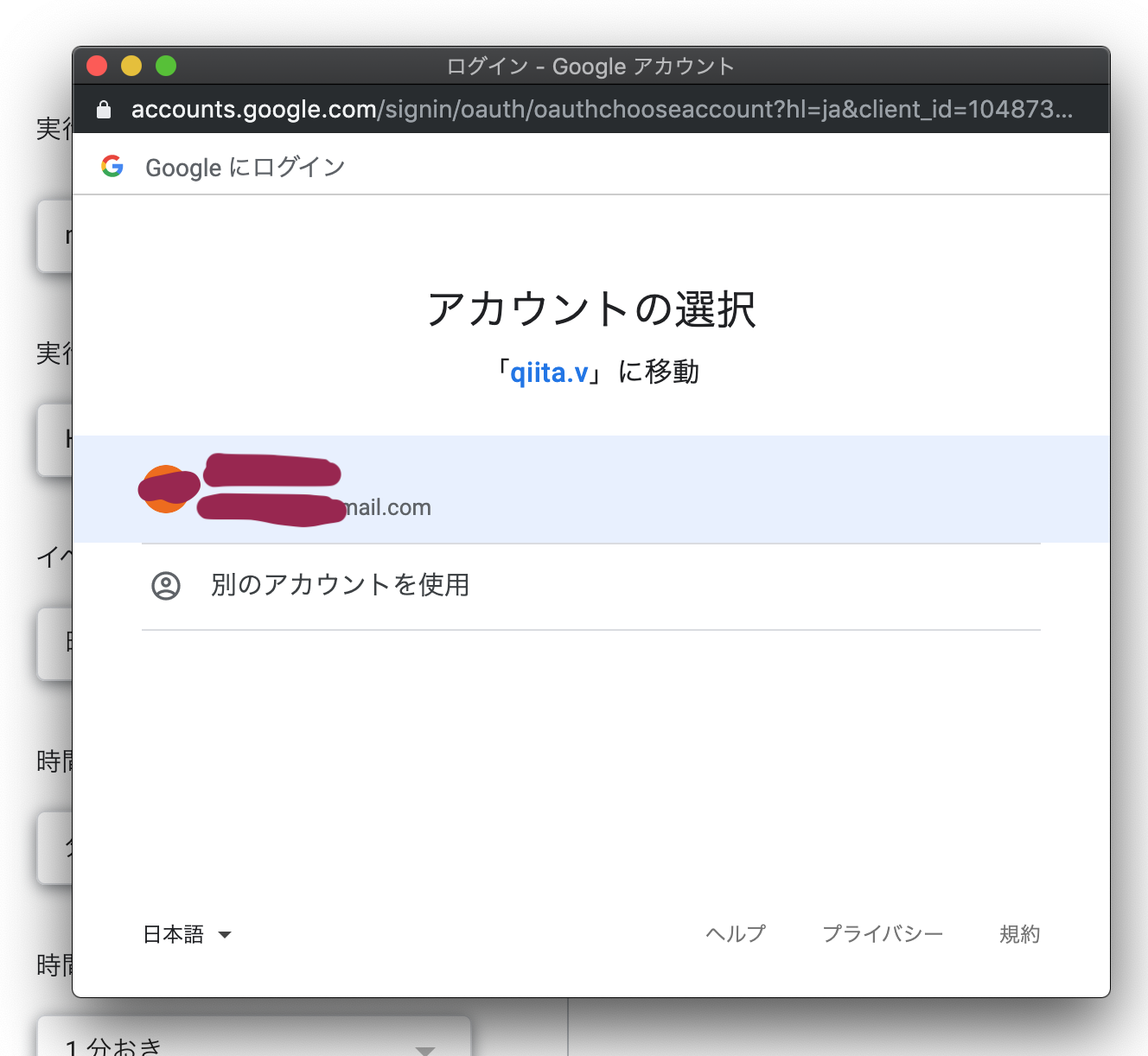Click the person icon beside 別のアカウントを使用
The image size is (1148, 1056).
166,585
